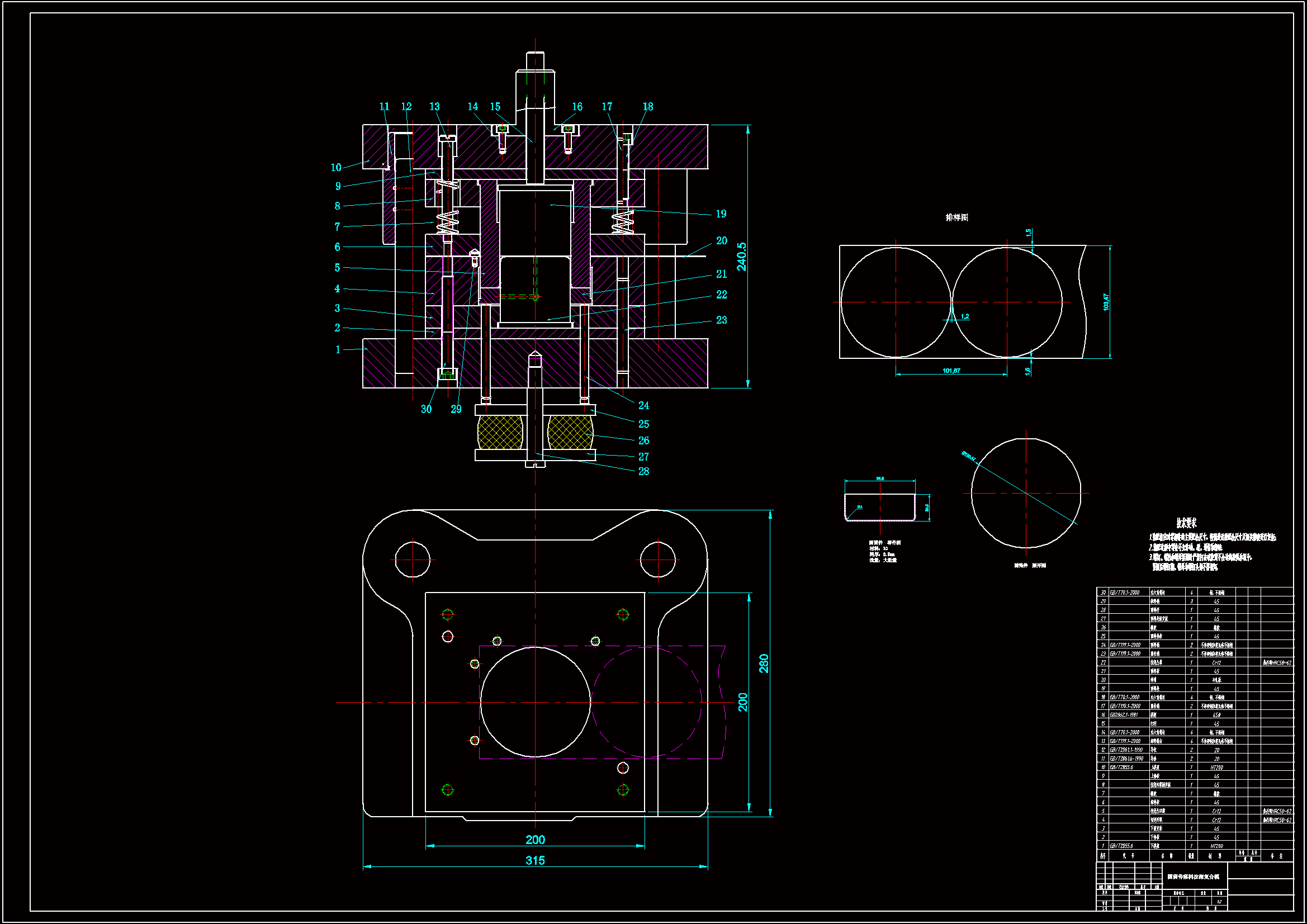
Task: Select the left yellow hatched rubber block
Action: [500, 433]
